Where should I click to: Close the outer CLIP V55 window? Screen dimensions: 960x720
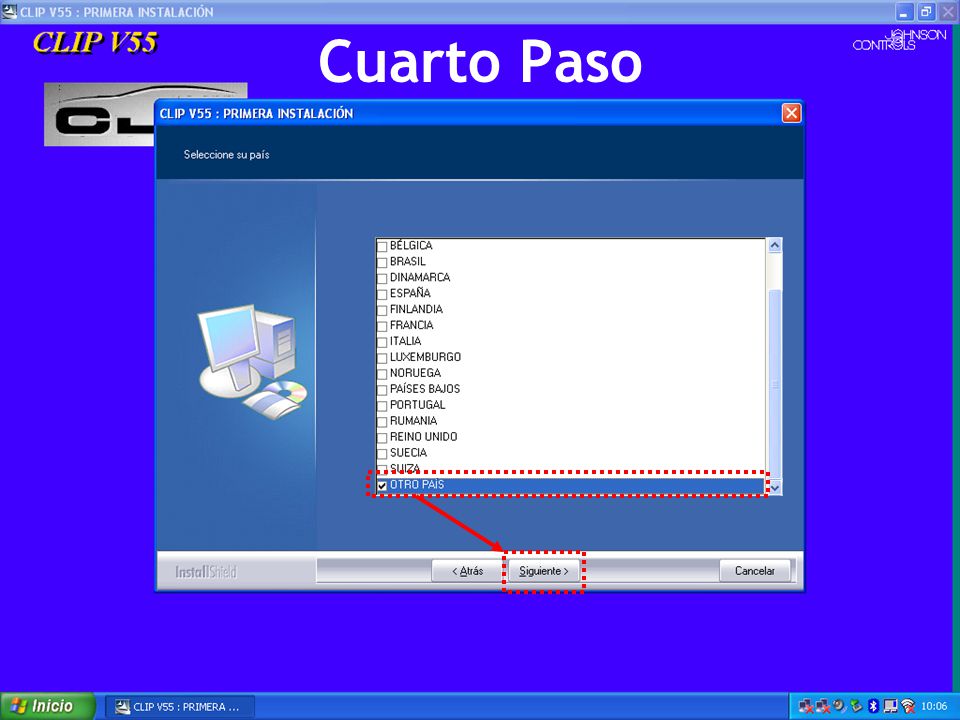(x=947, y=12)
